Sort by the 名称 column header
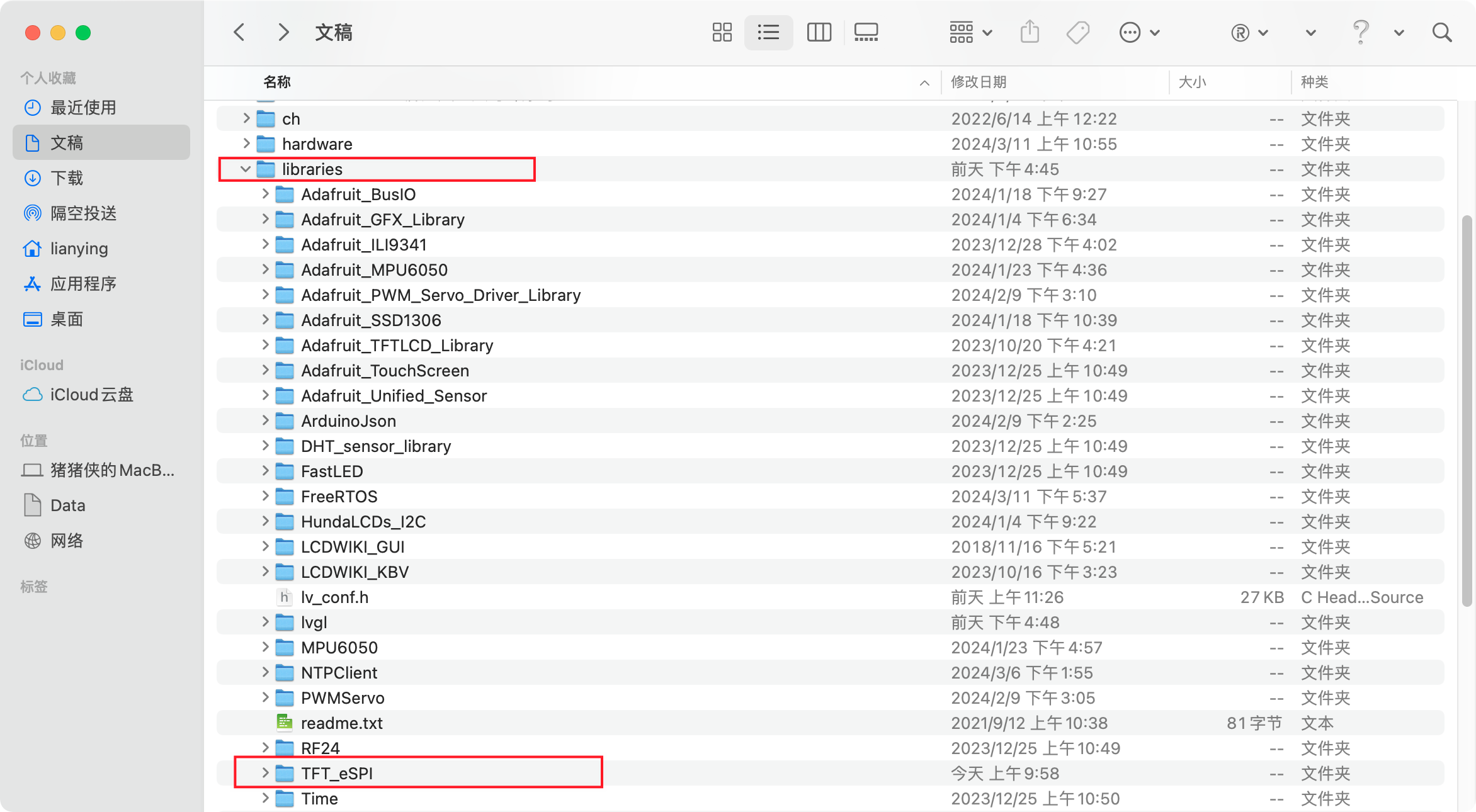The width and height of the screenshot is (1476, 812). point(277,82)
